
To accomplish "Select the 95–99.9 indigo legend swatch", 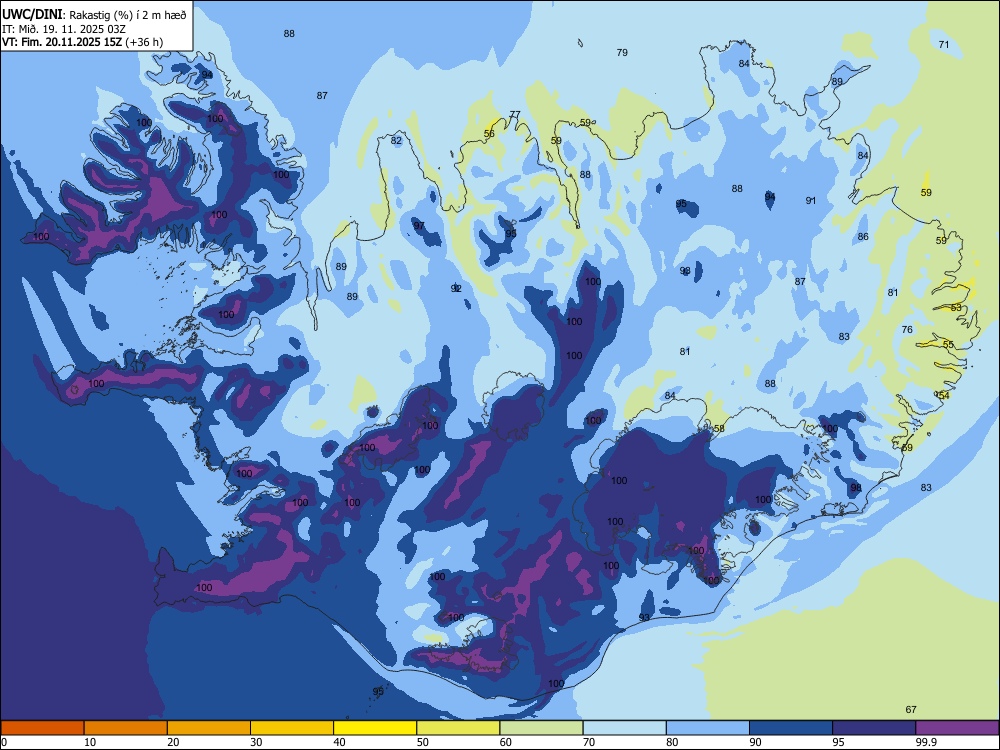I will [x=874, y=728].
